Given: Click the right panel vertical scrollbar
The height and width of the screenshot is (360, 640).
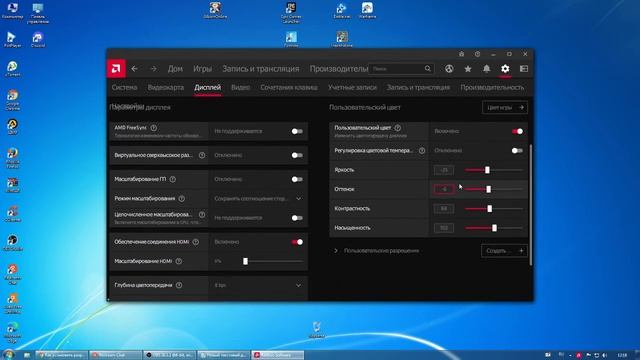Looking at the screenshot, I should (531, 204).
